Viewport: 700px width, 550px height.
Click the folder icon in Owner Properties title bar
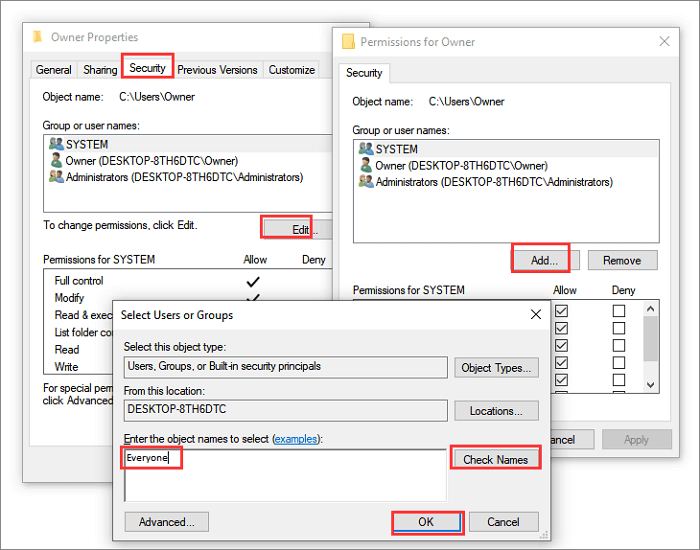coord(38,37)
